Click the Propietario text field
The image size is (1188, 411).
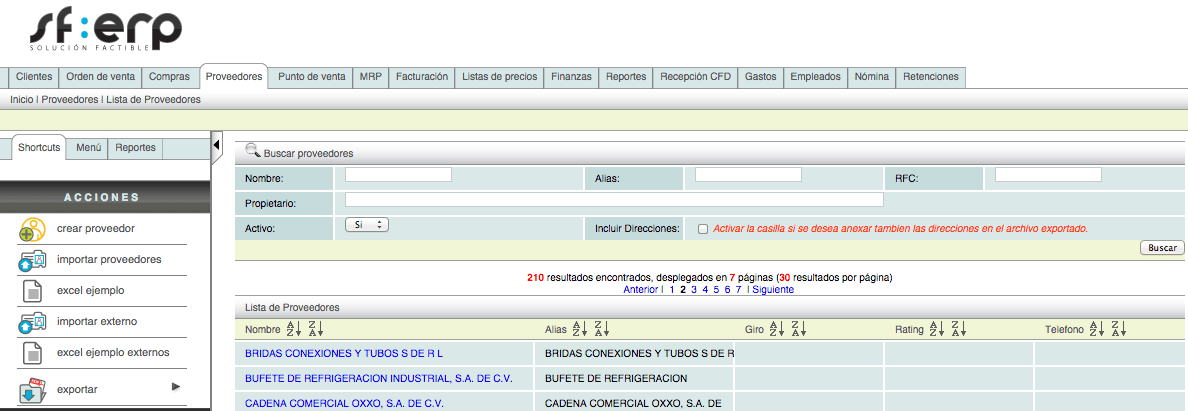(613, 200)
